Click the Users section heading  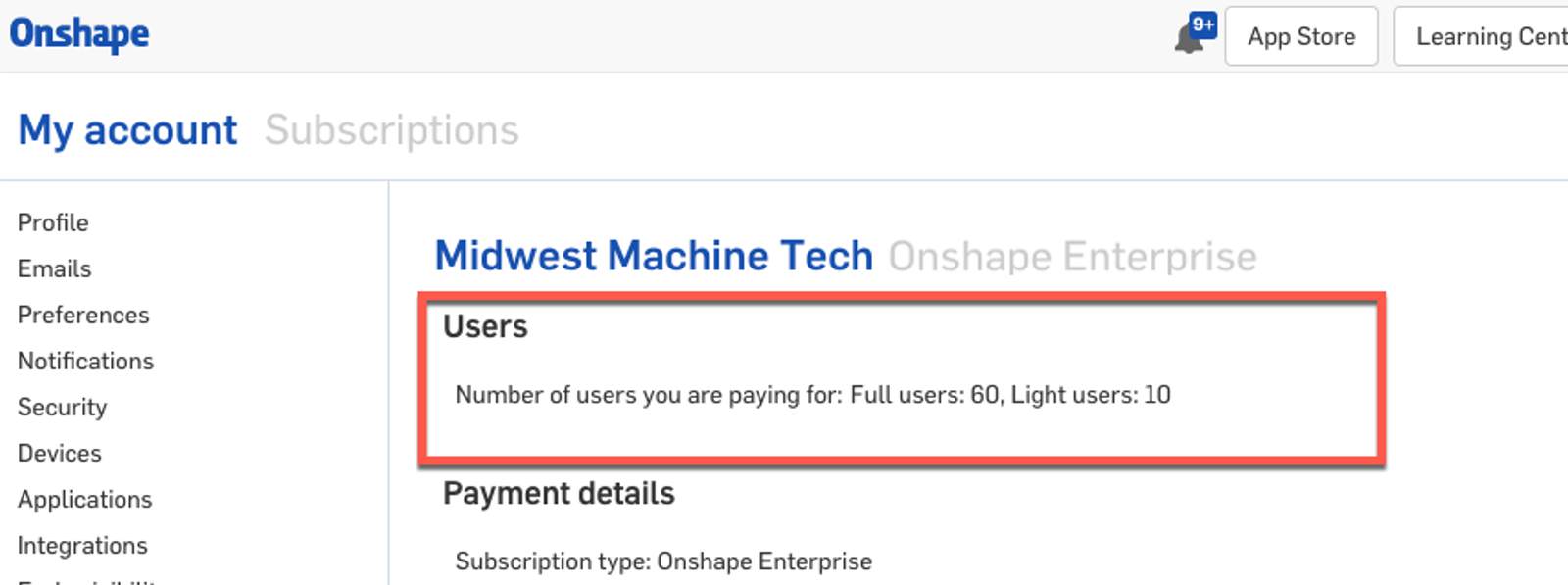[485, 326]
